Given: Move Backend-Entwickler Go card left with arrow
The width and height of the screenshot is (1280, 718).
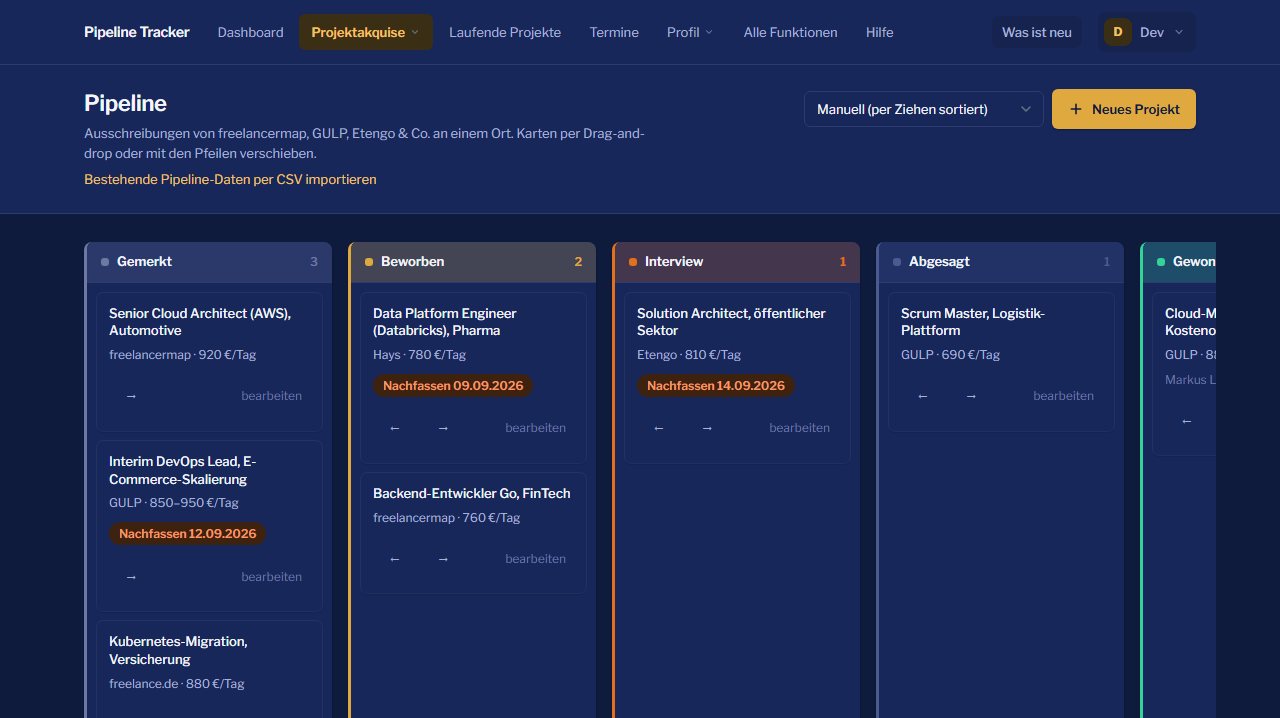Looking at the screenshot, I should click(395, 559).
